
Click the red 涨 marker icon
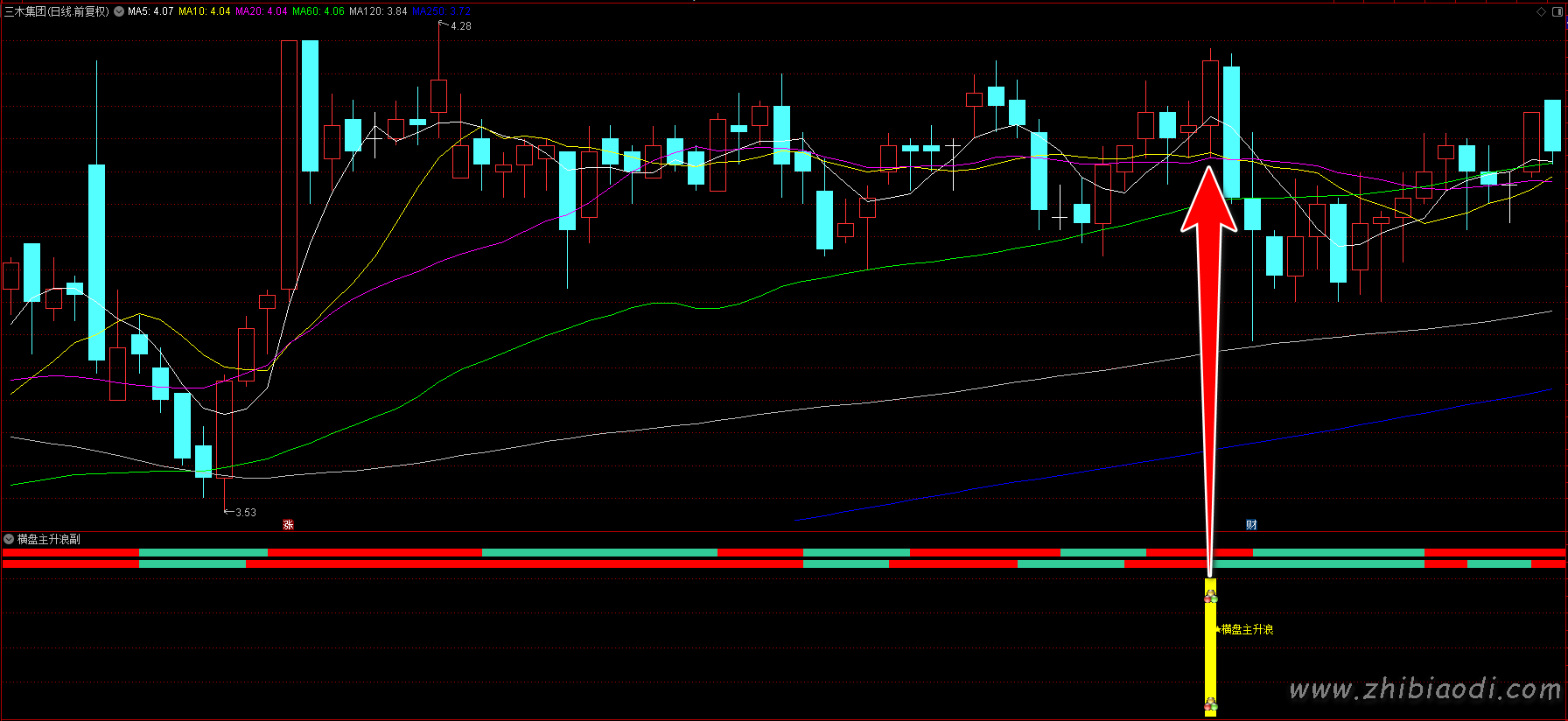288,525
